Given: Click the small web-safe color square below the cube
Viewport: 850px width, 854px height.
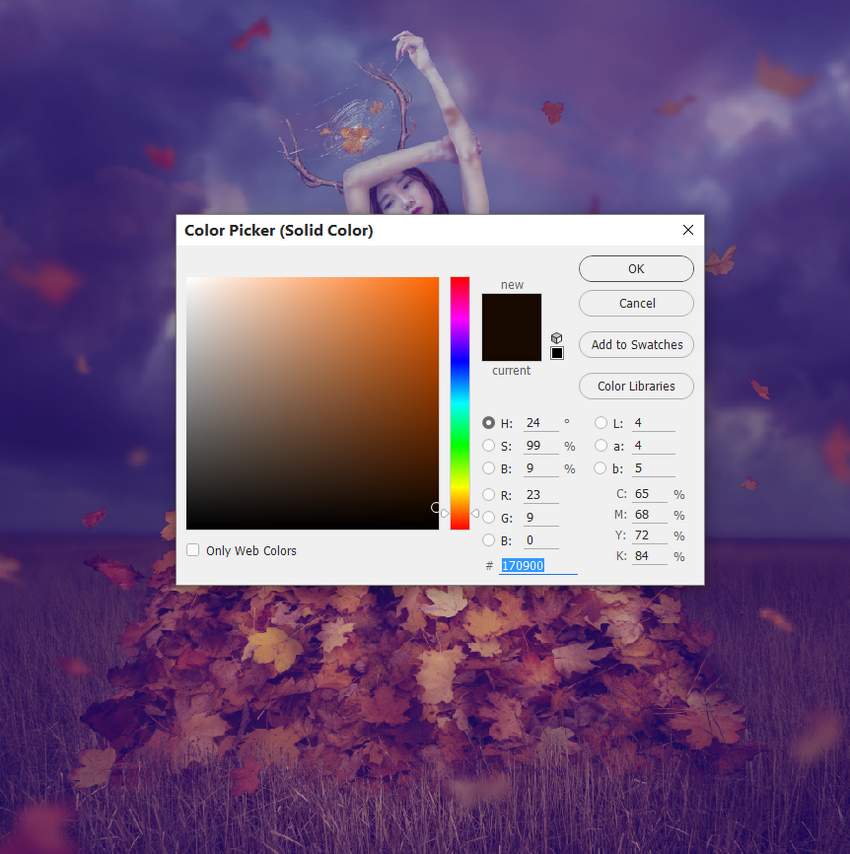Looking at the screenshot, I should [557, 353].
